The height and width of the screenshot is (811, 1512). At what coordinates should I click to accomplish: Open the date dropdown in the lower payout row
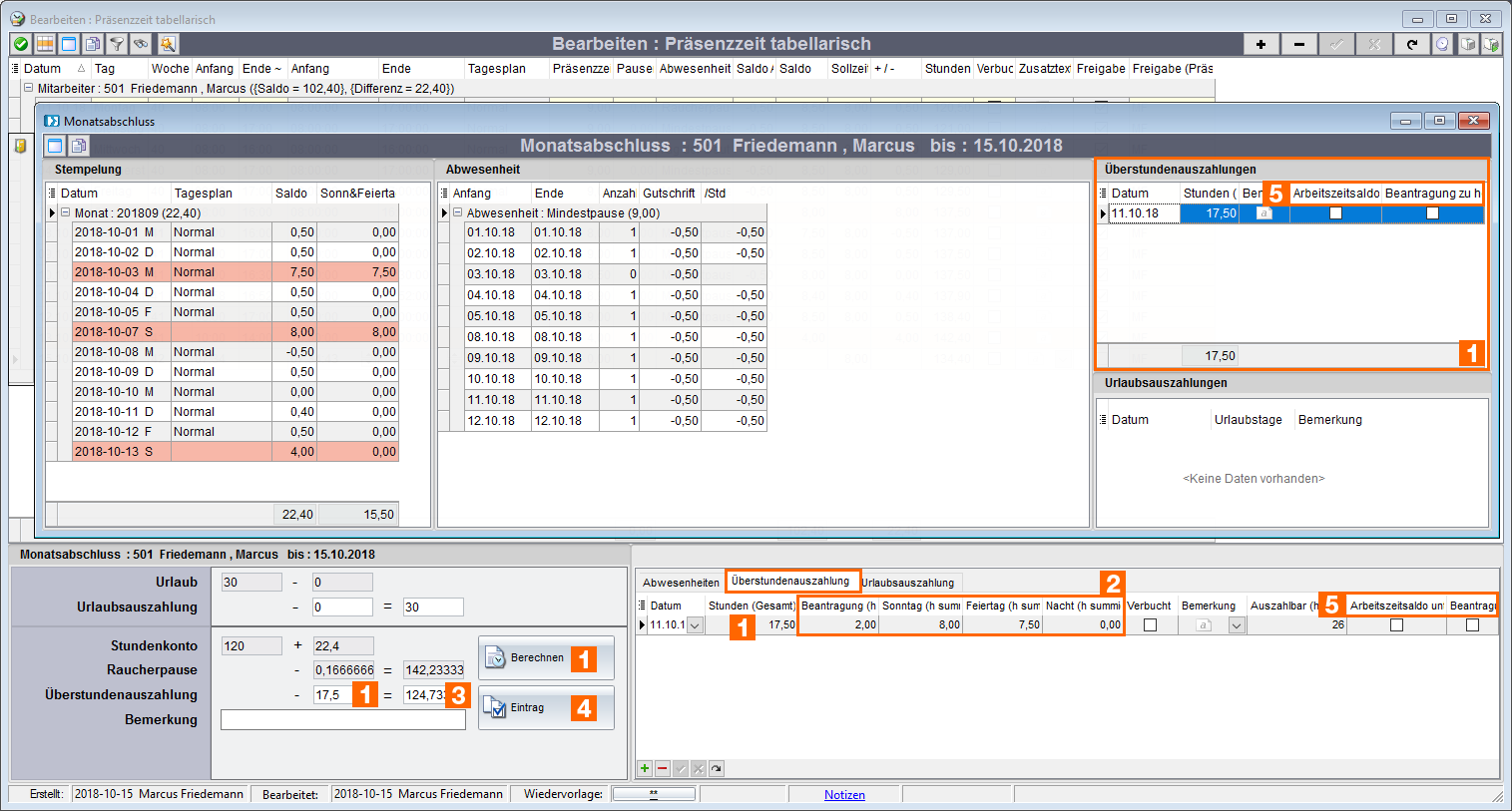click(695, 625)
